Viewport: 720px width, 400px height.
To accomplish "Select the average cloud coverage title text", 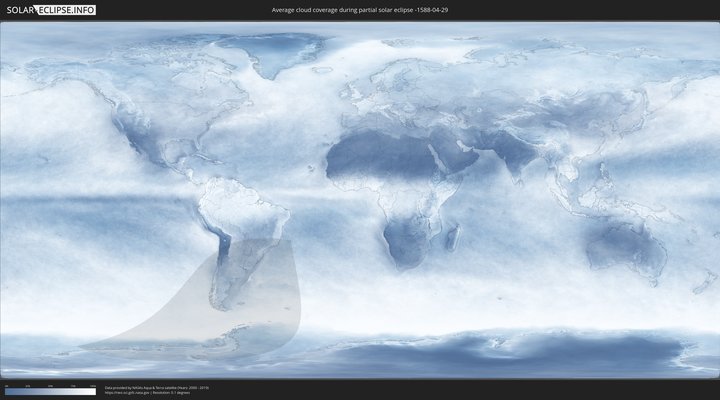I will point(359,9).
